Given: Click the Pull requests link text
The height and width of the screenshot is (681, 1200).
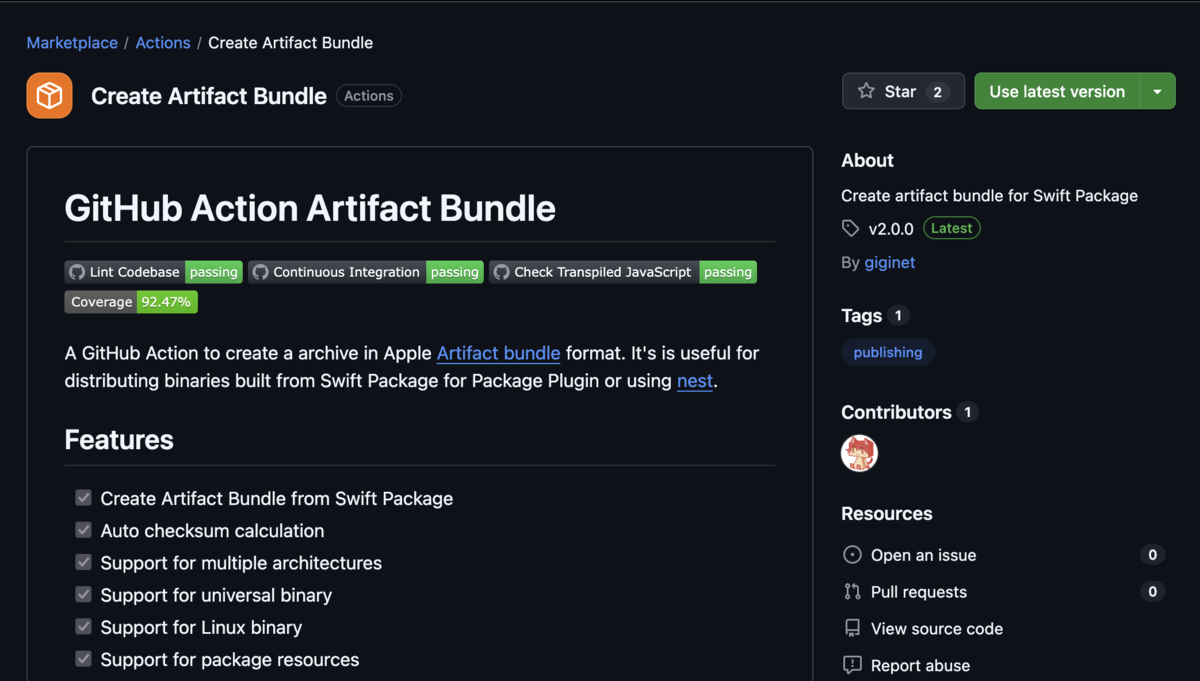Looking at the screenshot, I should coord(919,592).
